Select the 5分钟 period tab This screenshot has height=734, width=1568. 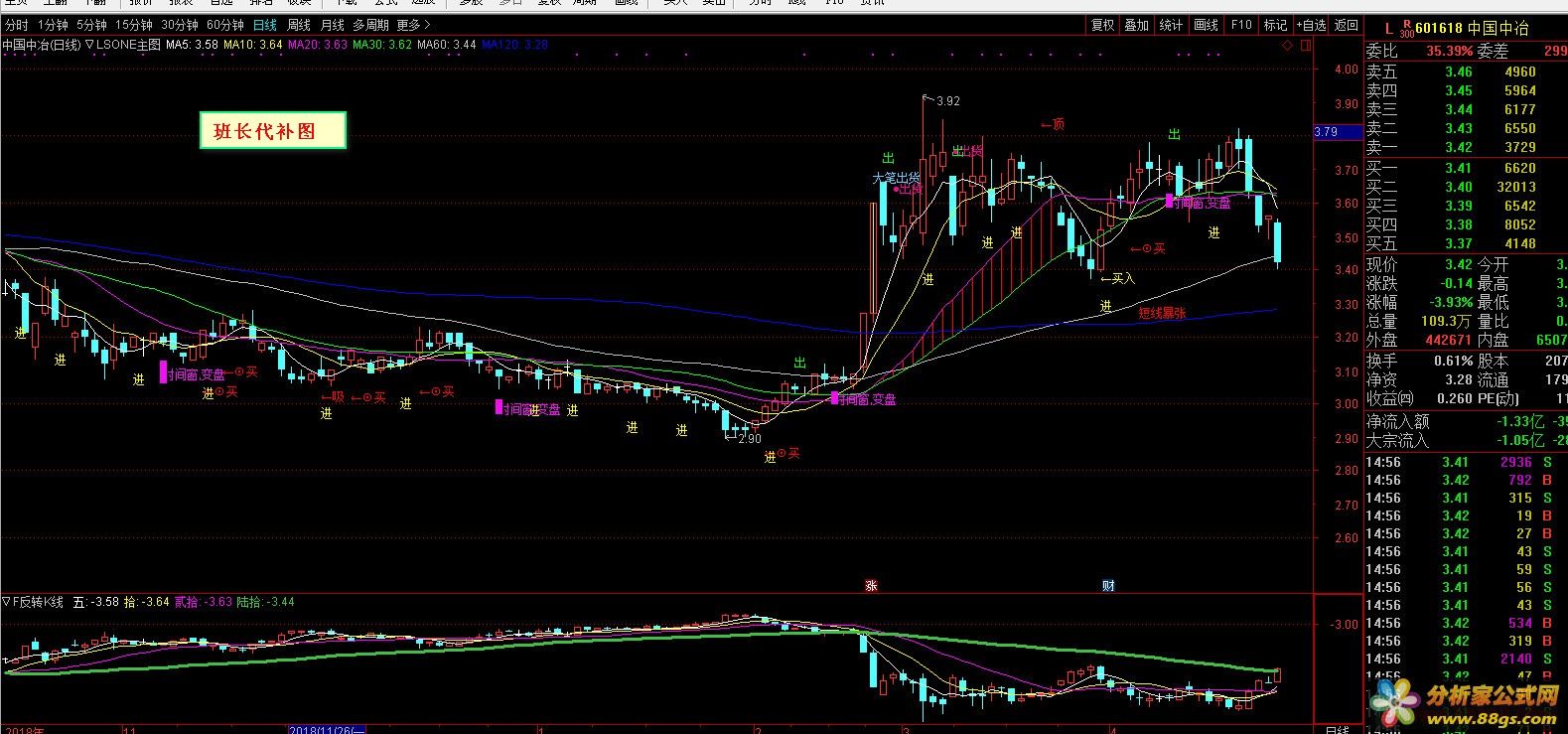[x=91, y=25]
